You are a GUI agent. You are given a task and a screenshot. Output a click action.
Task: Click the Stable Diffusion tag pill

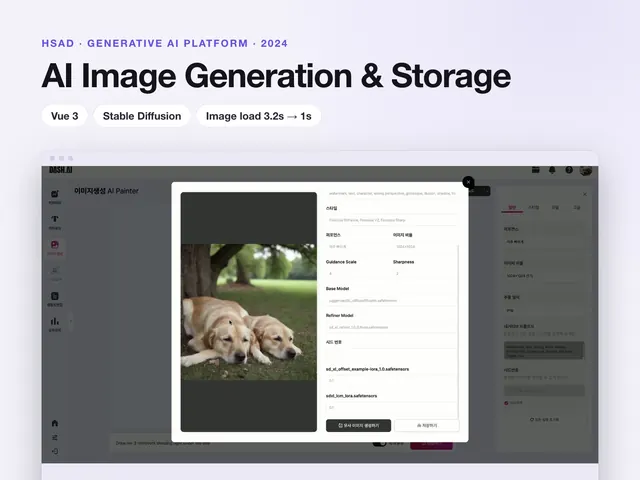[142, 116]
